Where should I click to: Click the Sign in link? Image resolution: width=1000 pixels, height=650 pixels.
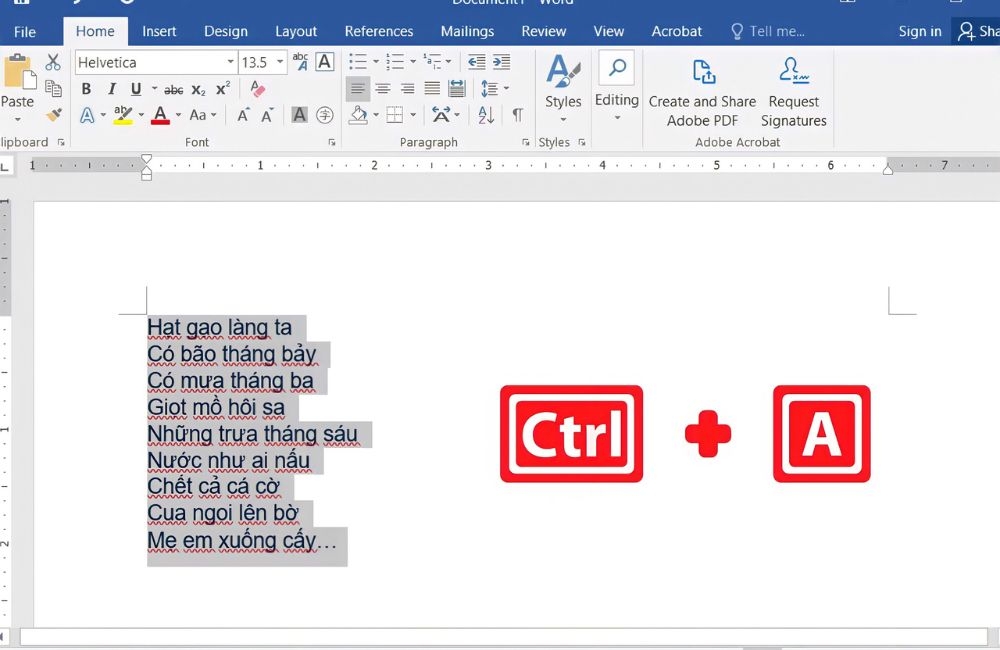919,31
